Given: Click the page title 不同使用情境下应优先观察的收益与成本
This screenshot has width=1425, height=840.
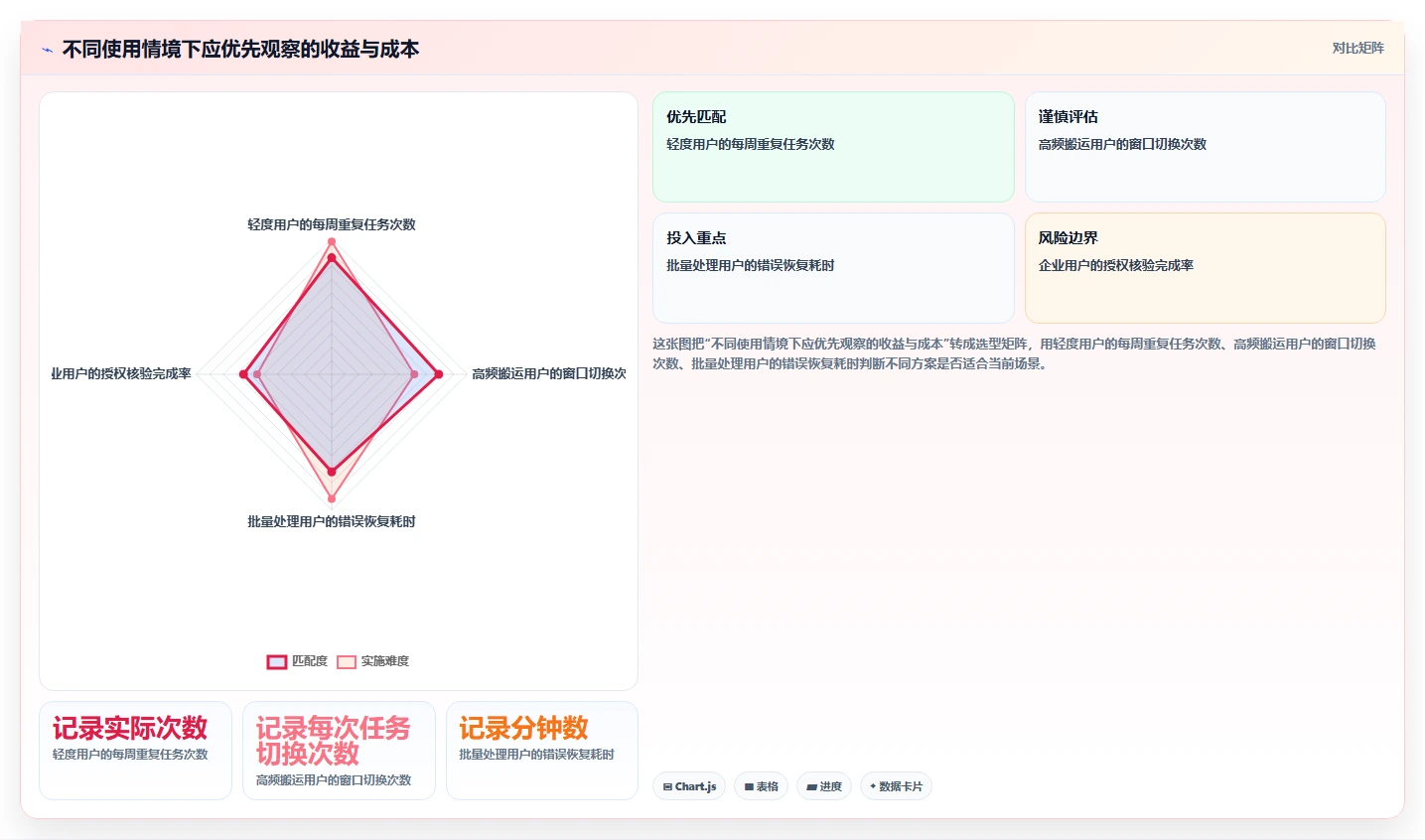Looking at the screenshot, I should coord(240,49).
